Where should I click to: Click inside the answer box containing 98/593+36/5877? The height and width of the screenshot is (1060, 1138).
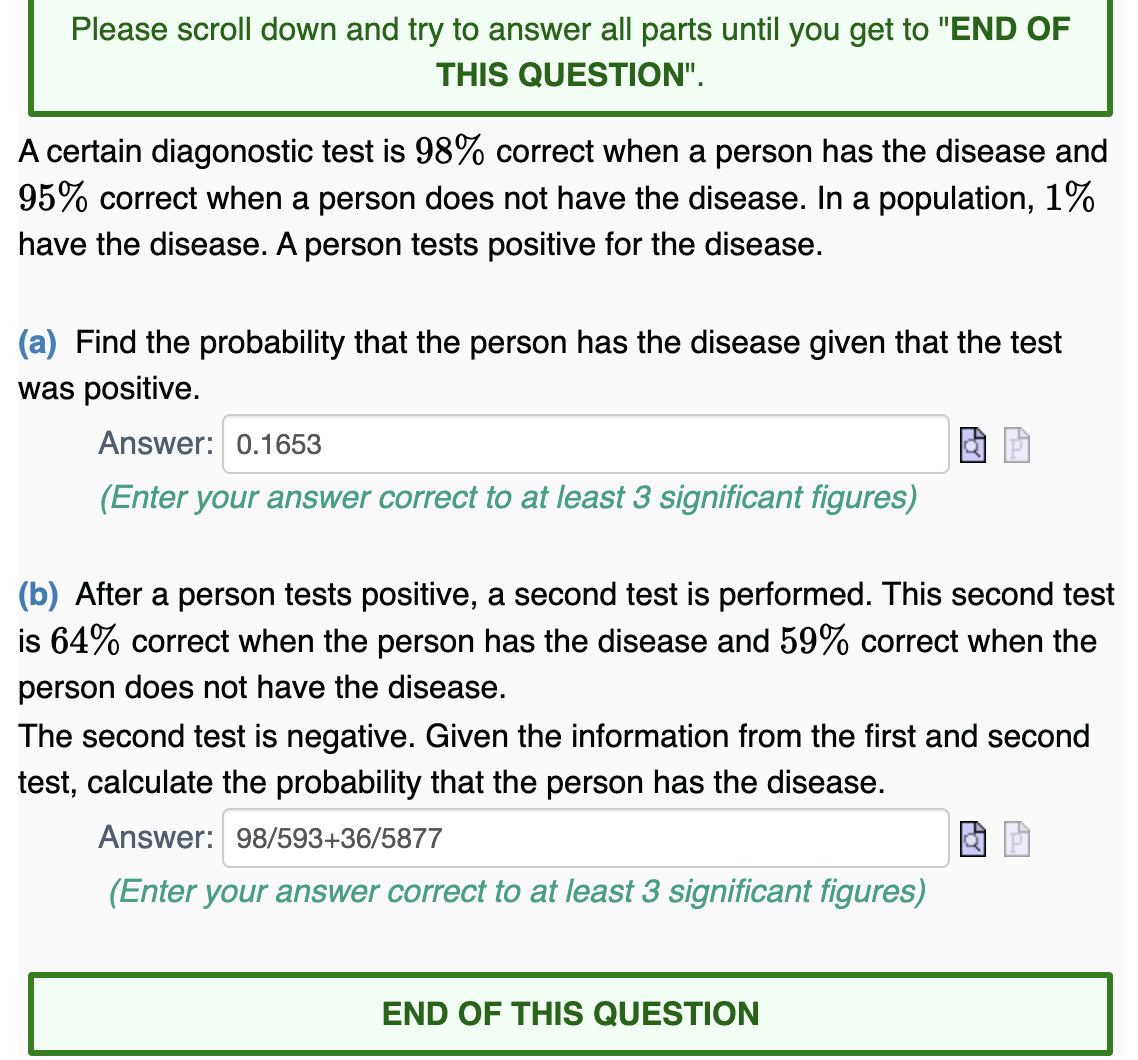[x=585, y=838]
